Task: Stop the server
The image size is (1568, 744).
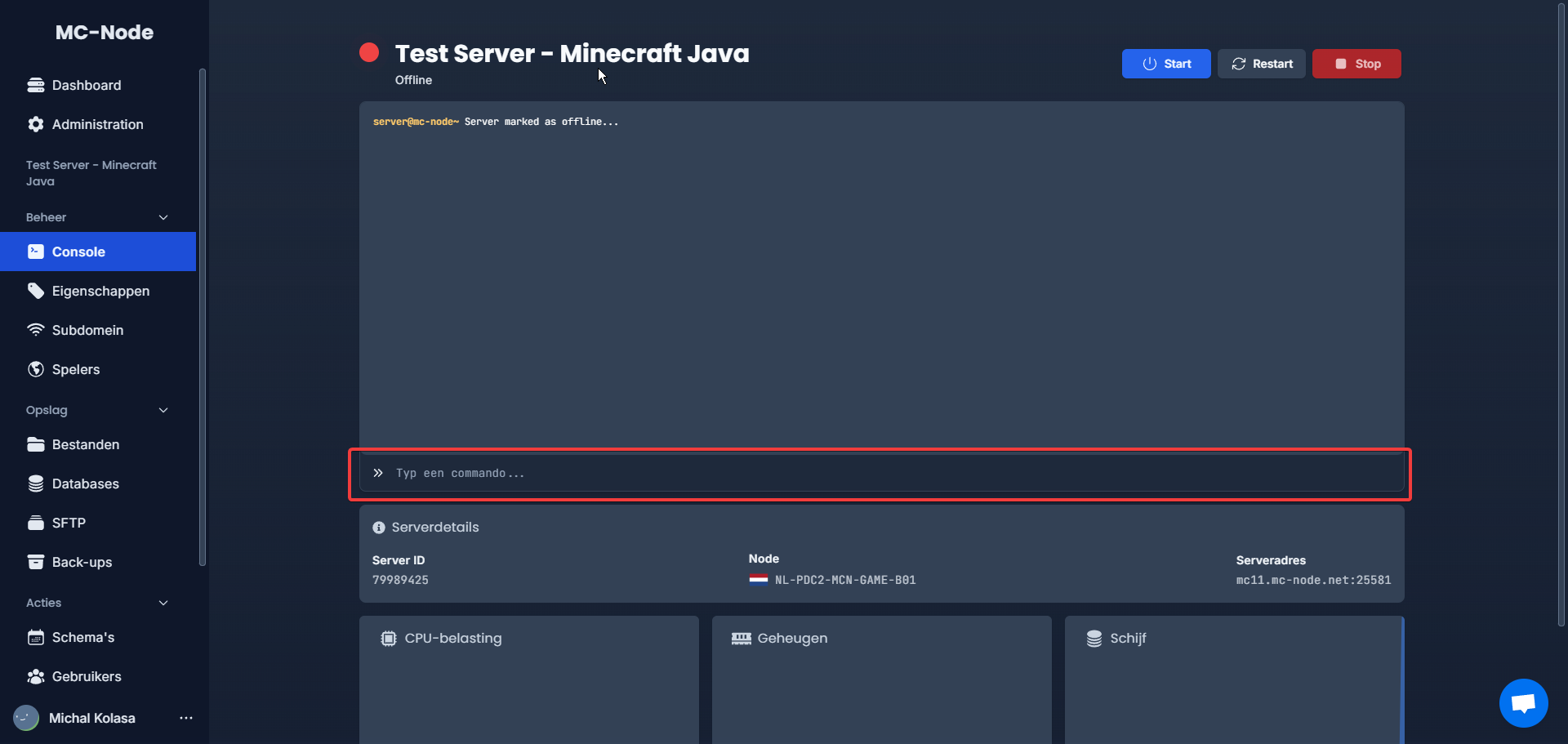Action: 1356,64
